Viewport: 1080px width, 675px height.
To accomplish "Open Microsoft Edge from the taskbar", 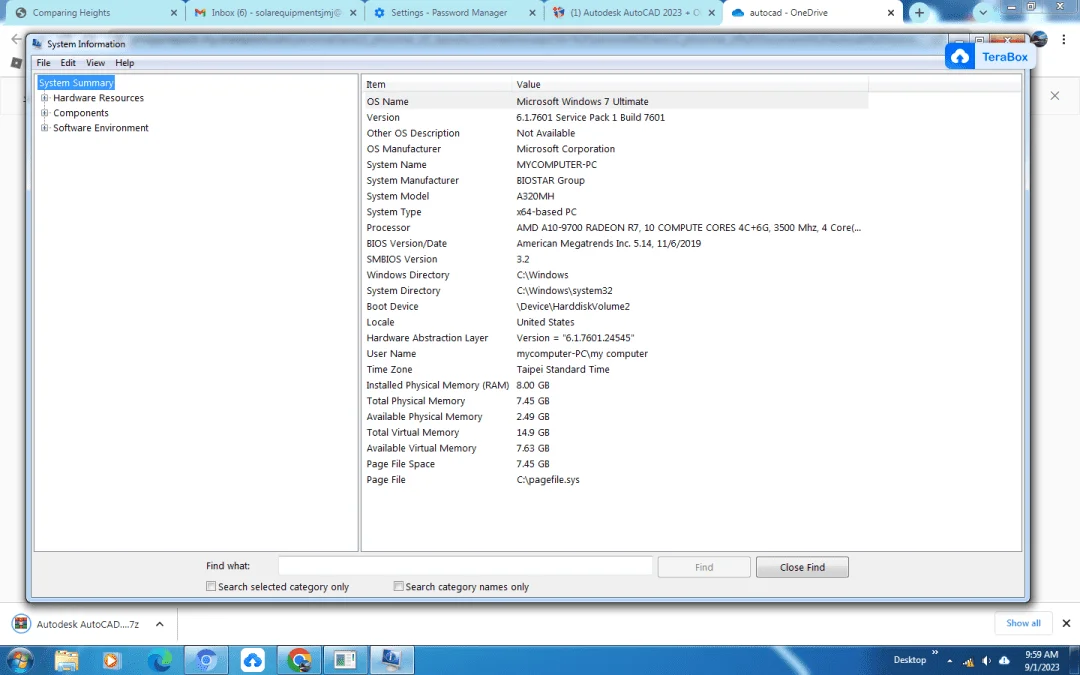I will [x=160, y=661].
